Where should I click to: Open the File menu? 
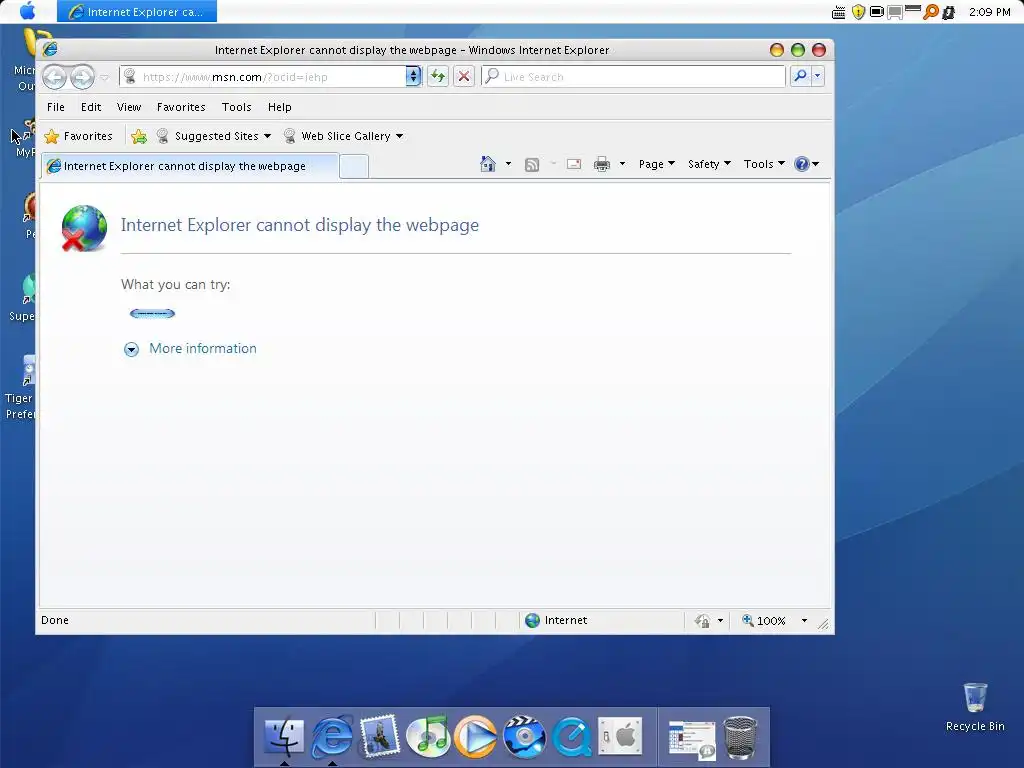[x=56, y=107]
